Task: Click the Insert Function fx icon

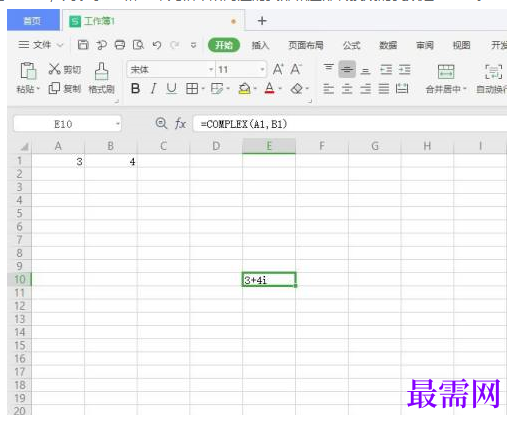Action: (180, 124)
